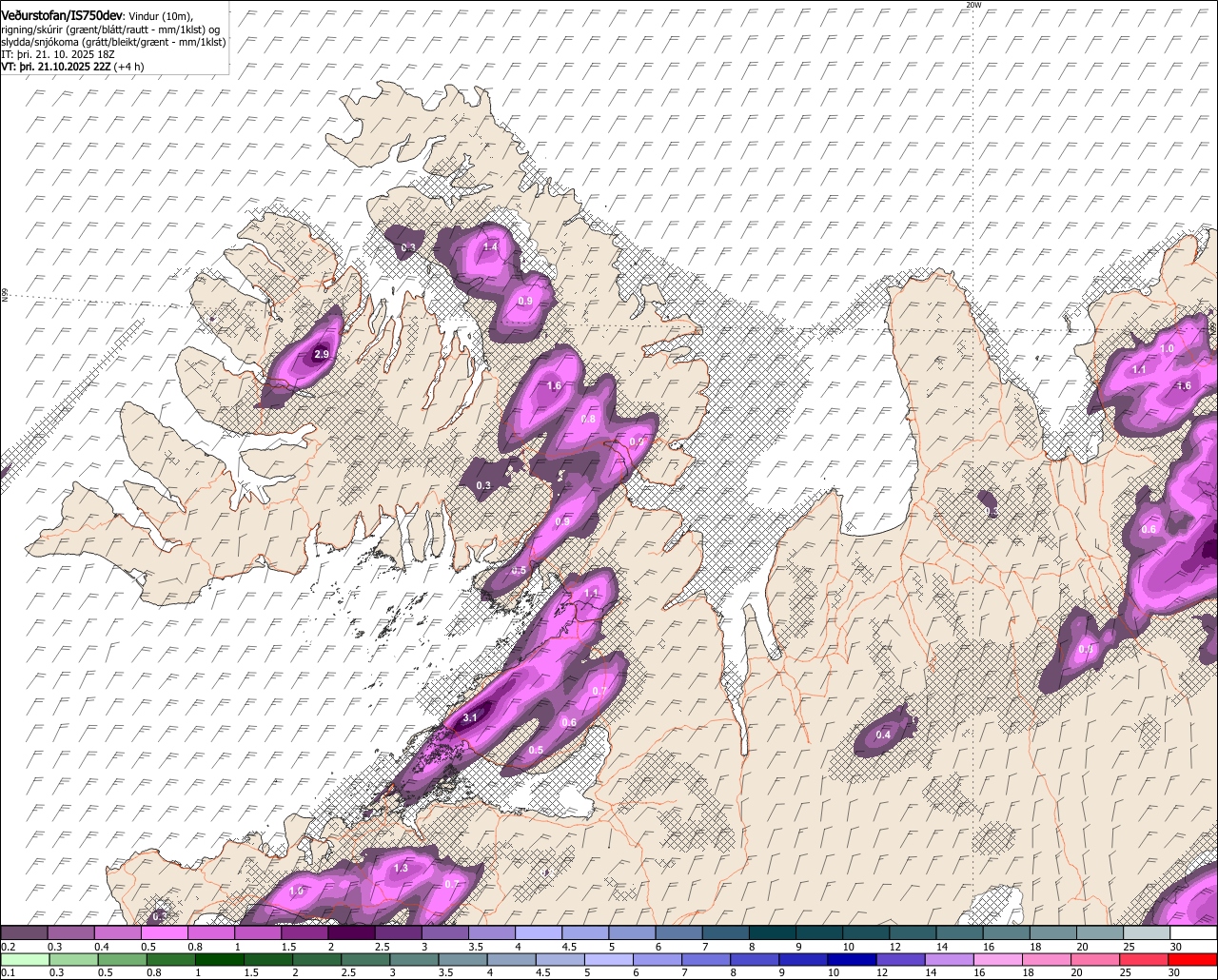Image resolution: width=1218 pixels, height=980 pixels.
Task: Click the slydda/snjókoma legend description line
Action: pyautogui.click(x=113, y=42)
